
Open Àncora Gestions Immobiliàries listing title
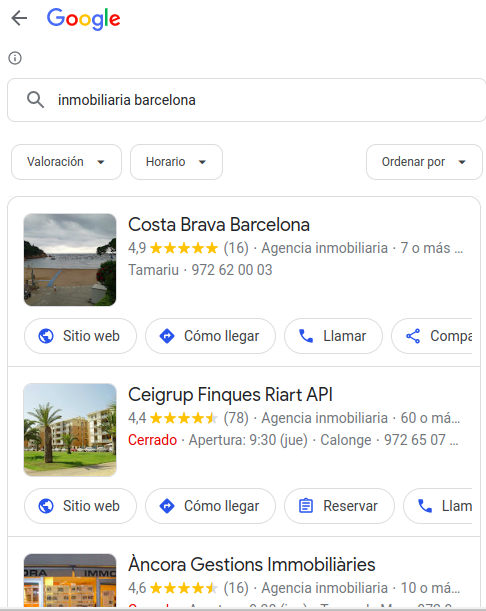251,565
